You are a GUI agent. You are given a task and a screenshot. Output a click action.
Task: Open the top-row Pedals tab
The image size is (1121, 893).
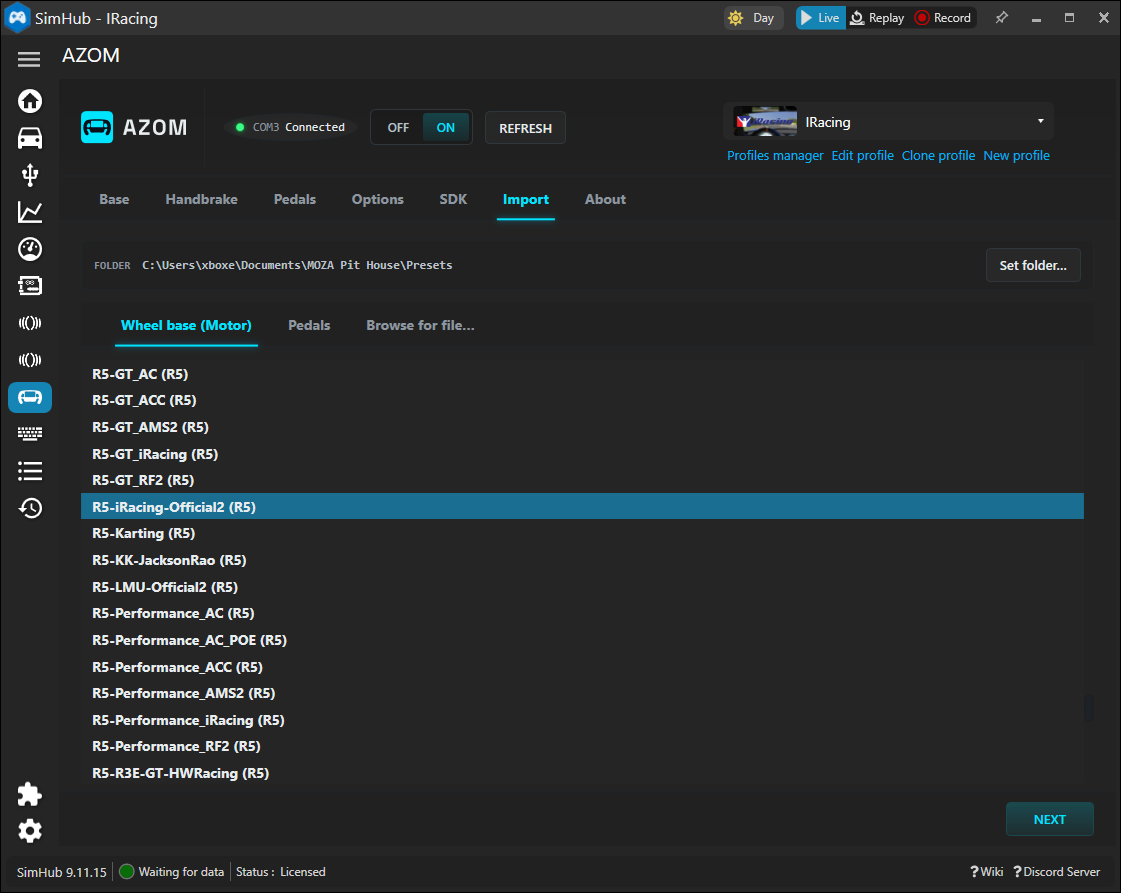coord(295,199)
